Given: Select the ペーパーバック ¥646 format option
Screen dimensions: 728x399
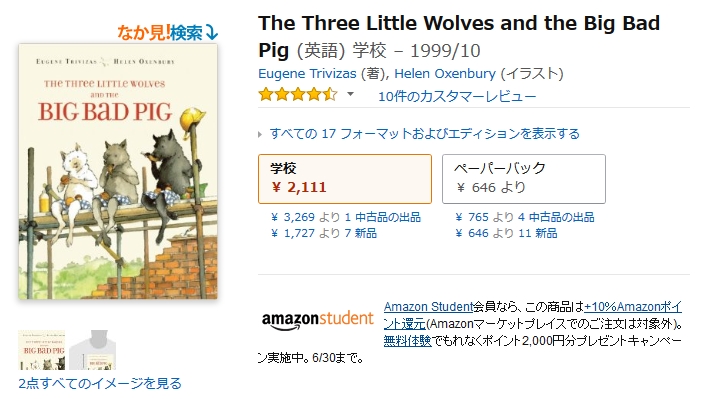Looking at the screenshot, I should [524, 179].
